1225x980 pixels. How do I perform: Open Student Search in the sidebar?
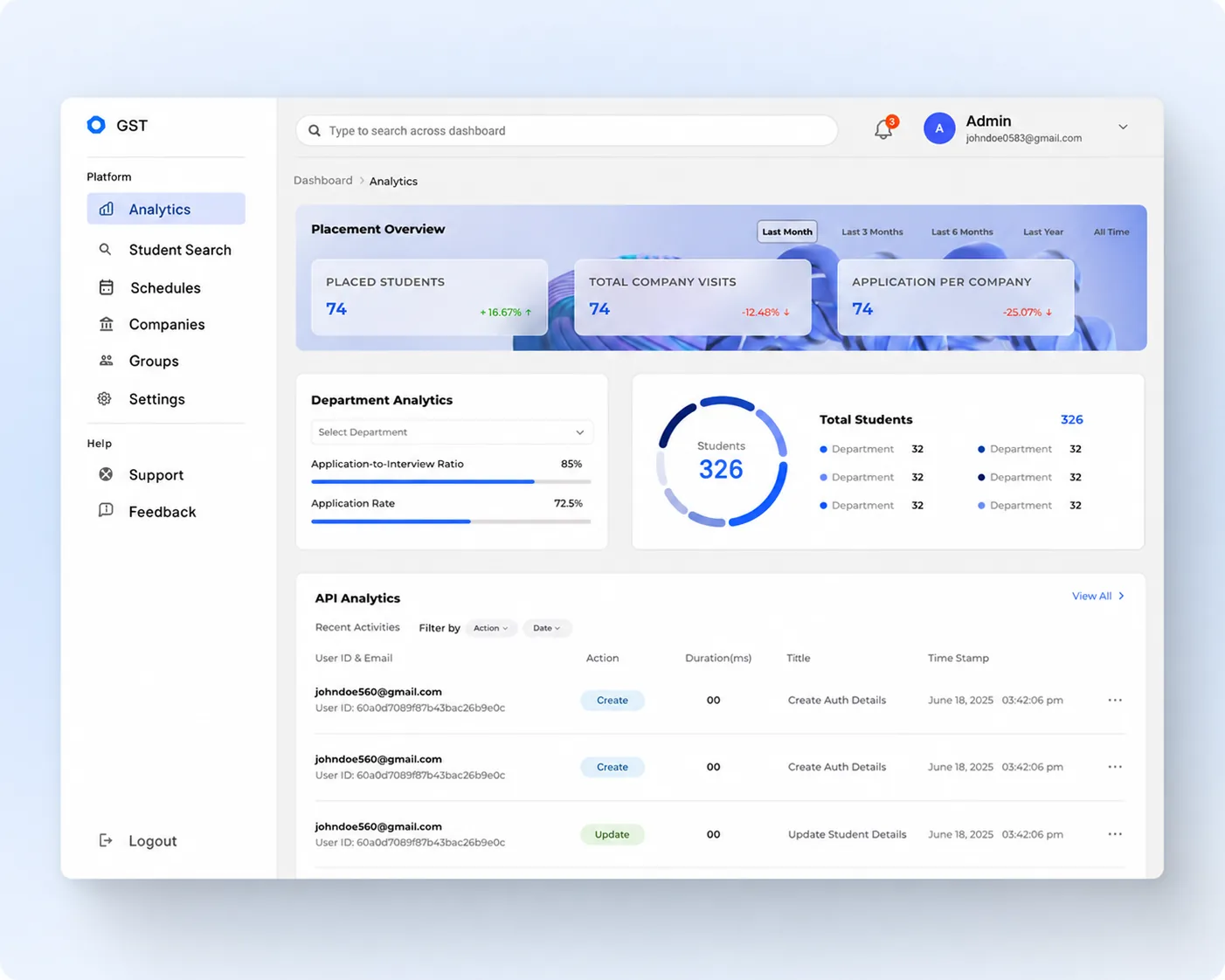point(166,250)
